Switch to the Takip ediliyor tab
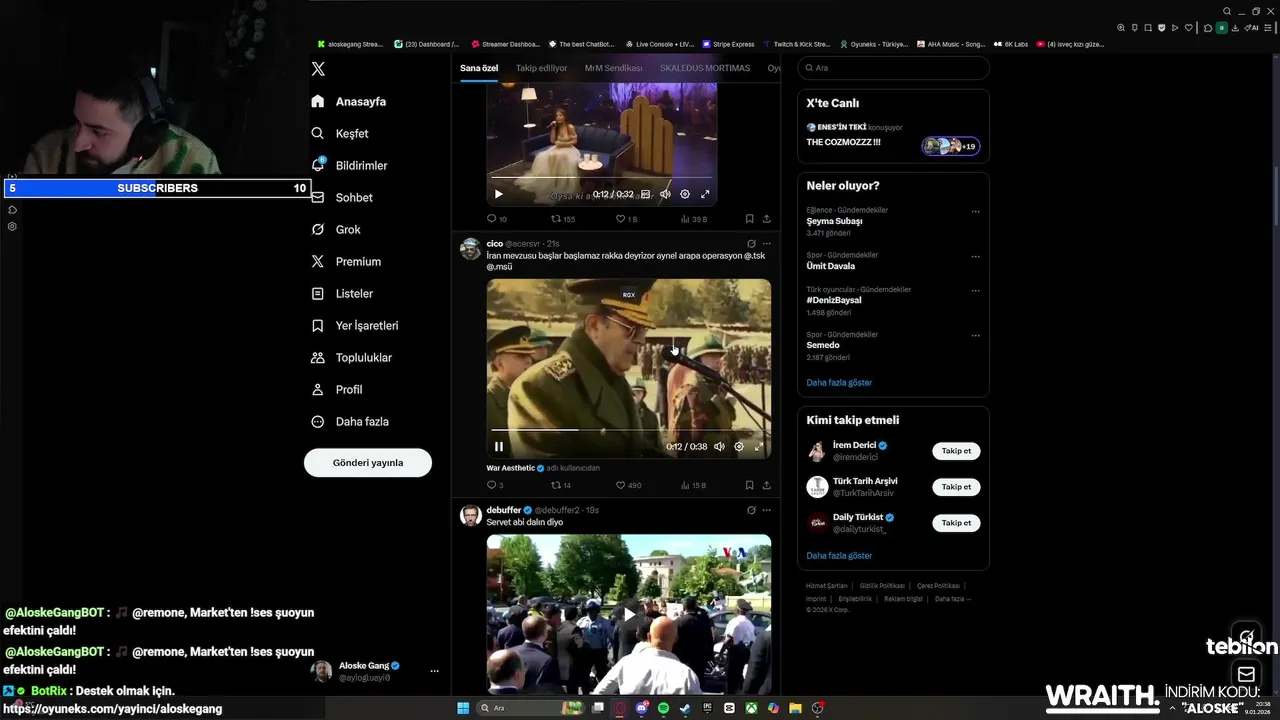This screenshot has width=1280, height=720. click(541, 68)
